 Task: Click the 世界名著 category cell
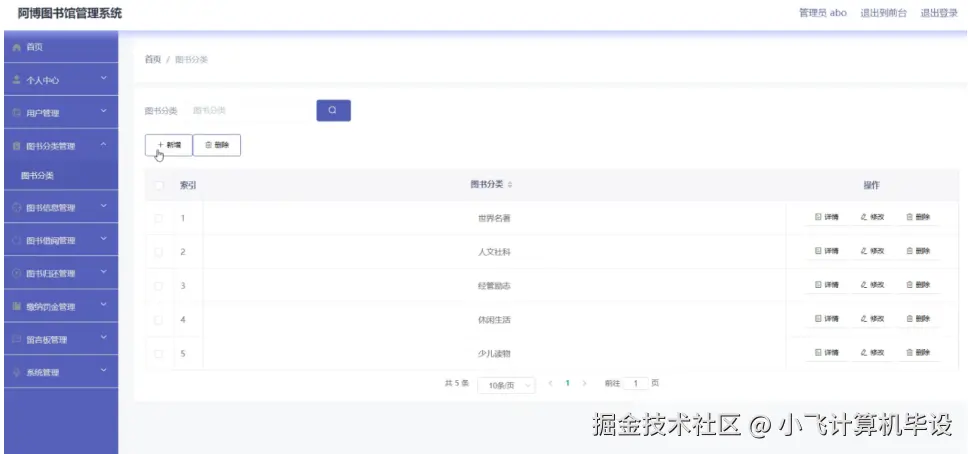[494, 218]
